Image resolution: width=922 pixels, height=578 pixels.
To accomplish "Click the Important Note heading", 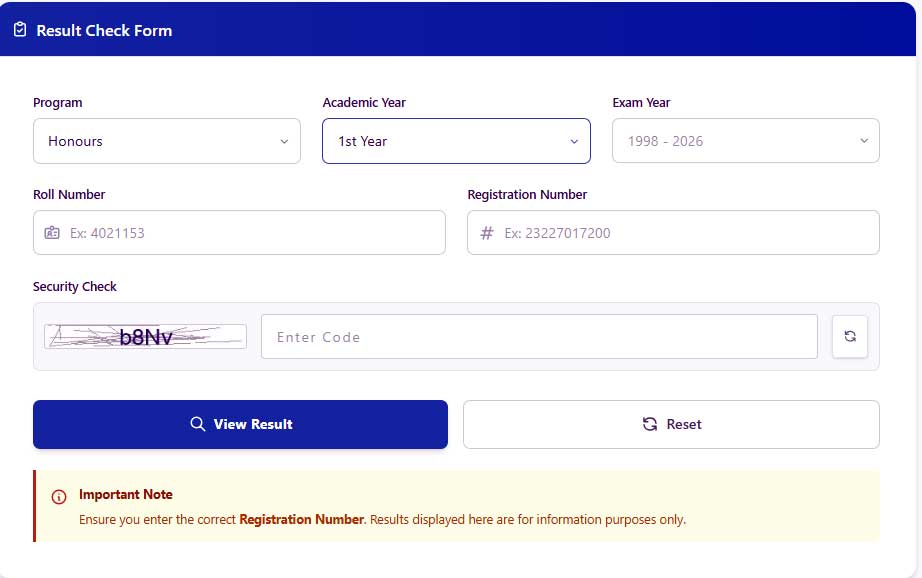I will (x=125, y=494).
